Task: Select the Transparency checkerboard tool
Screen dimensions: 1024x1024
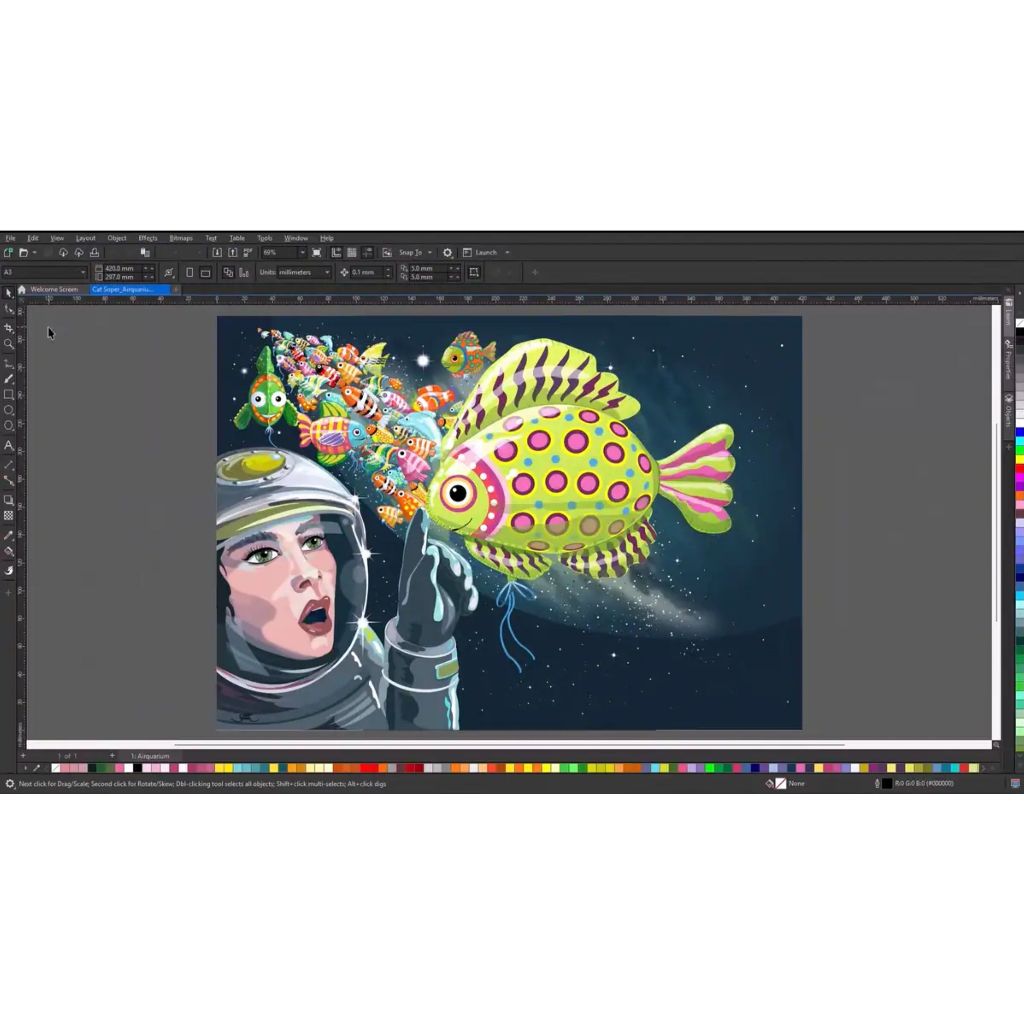Action: tap(9, 516)
